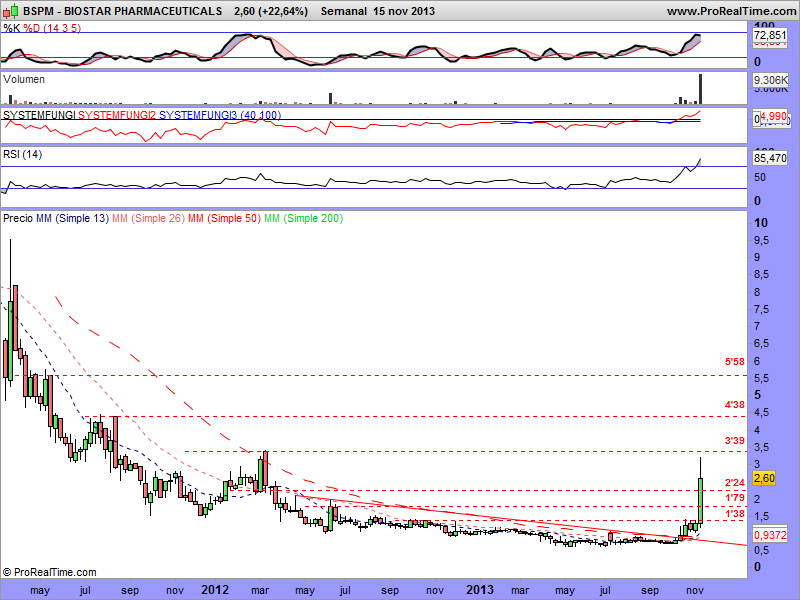
Task: Click the 0,9372 trendline value tag
Action: (770, 535)
